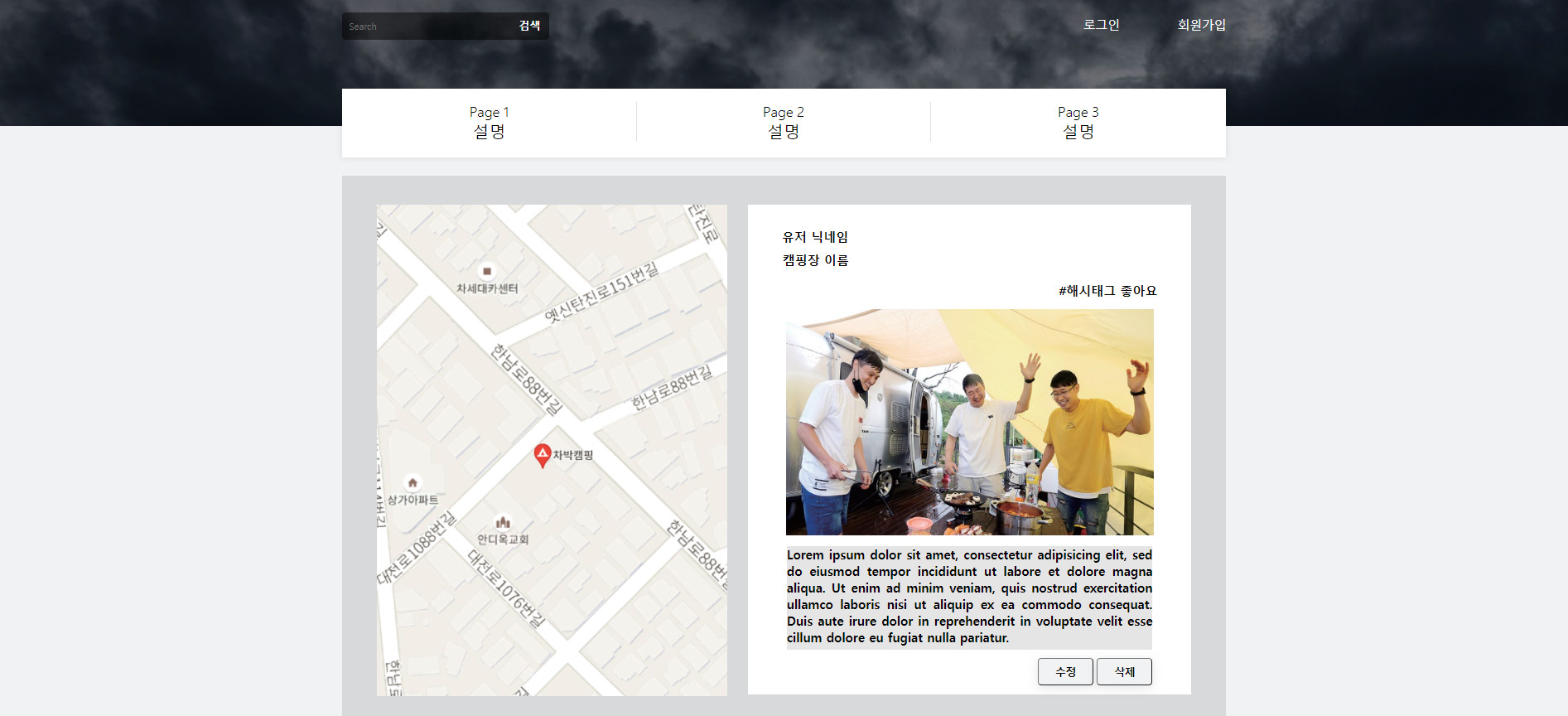Image resolution: width=1568 pixels, height=716 pixels.
Task: Switch to the Page 1 tab
Action: [x=489, y=123]
